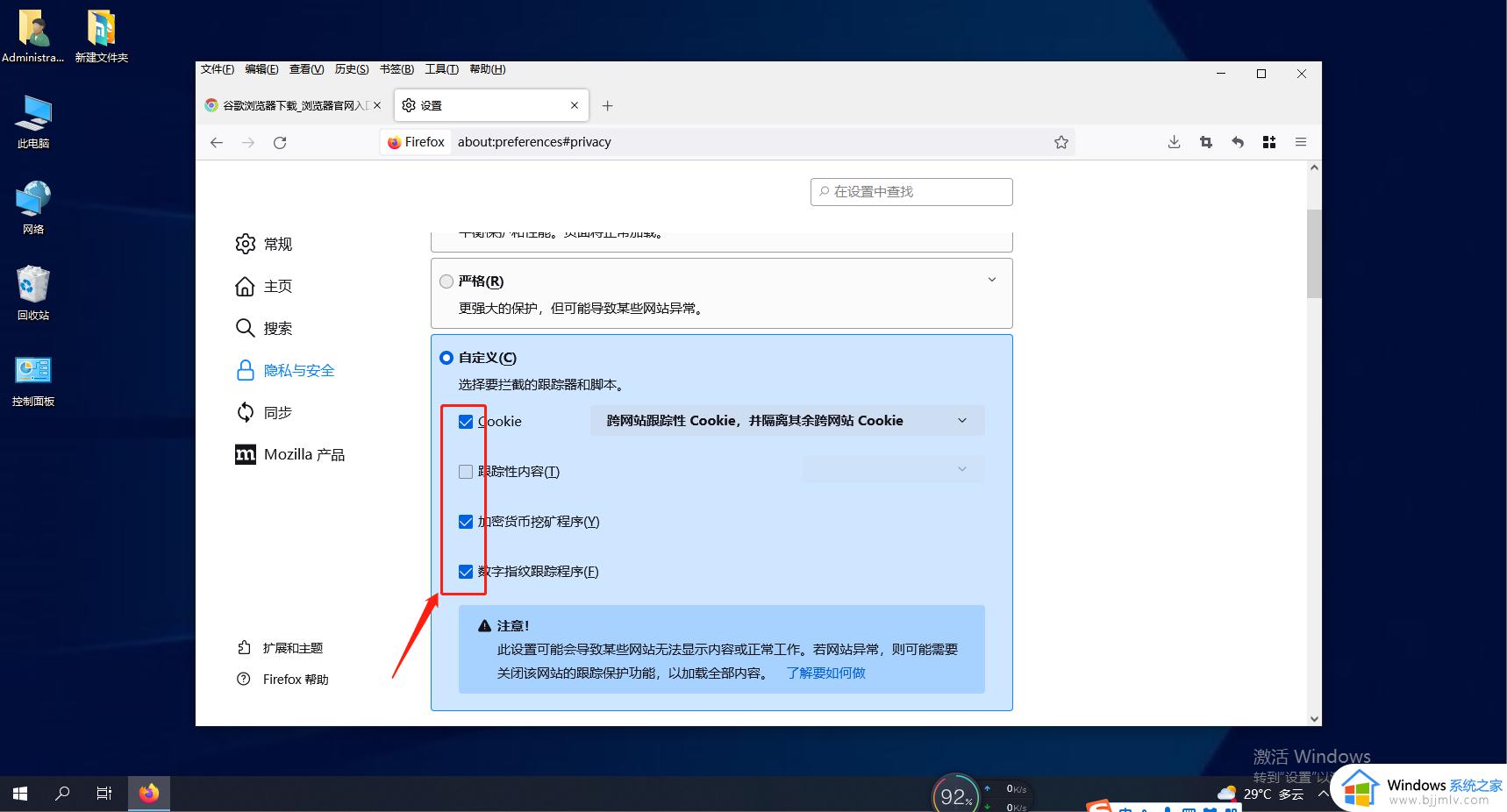Open Firefox 帮助 link
The width and height of the screenshot is (1507, 812).
click(282, 680)
